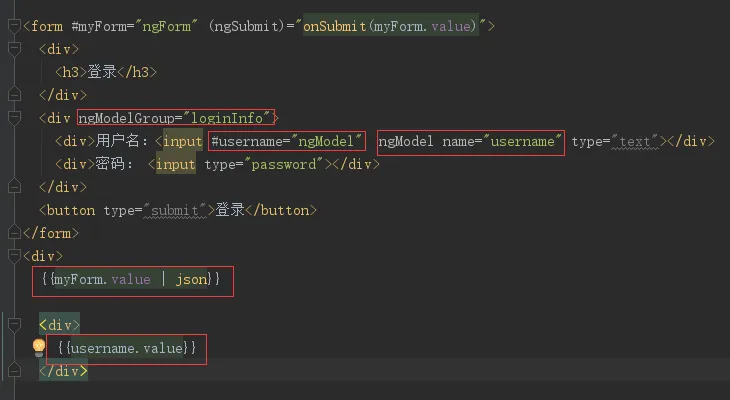The width and height of the screenshot is (730, 400).
Task: Click the yellow lightbulb quick-fix icon
Action: coord(39,347)
